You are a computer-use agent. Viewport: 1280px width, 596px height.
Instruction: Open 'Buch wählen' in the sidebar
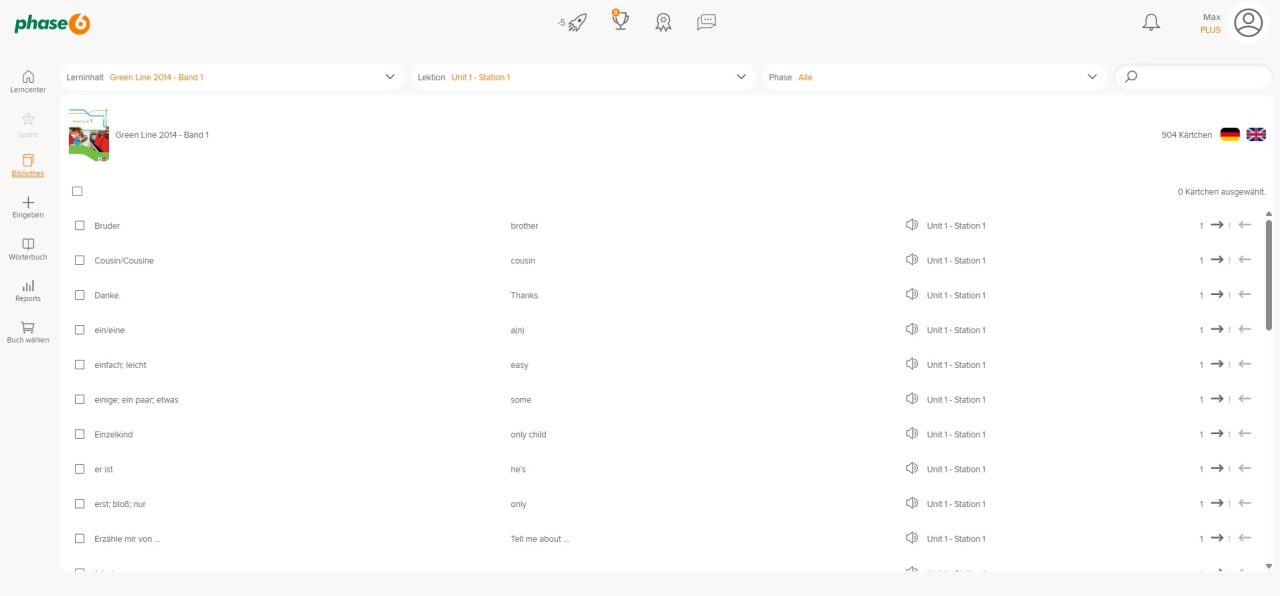point(28,332)
